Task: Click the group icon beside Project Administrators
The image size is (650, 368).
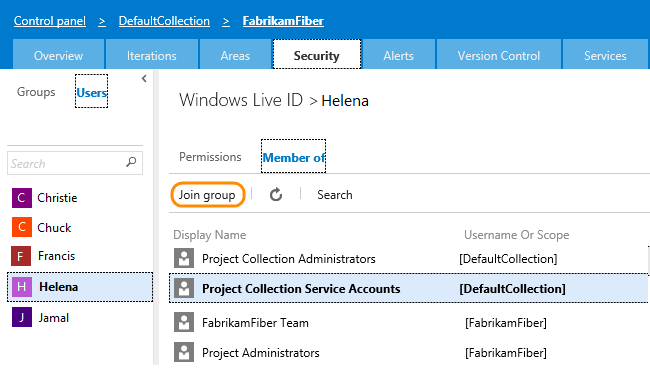Action: pyautogui.click(x=184, y=352)
